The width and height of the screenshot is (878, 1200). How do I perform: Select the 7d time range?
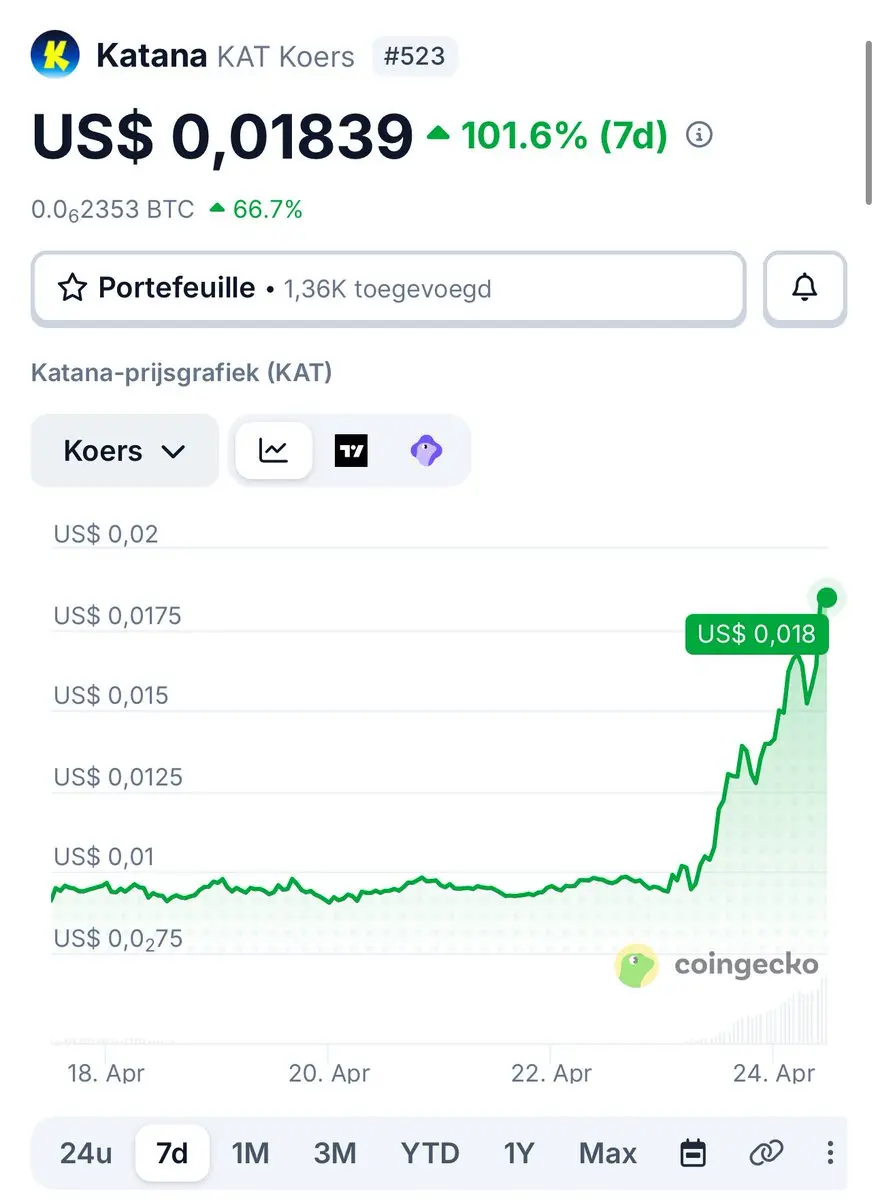tap(172, 1153)
